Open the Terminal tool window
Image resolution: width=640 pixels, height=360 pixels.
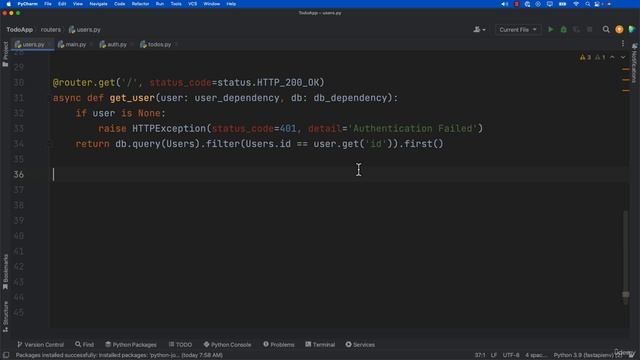[x=320, y=344]
